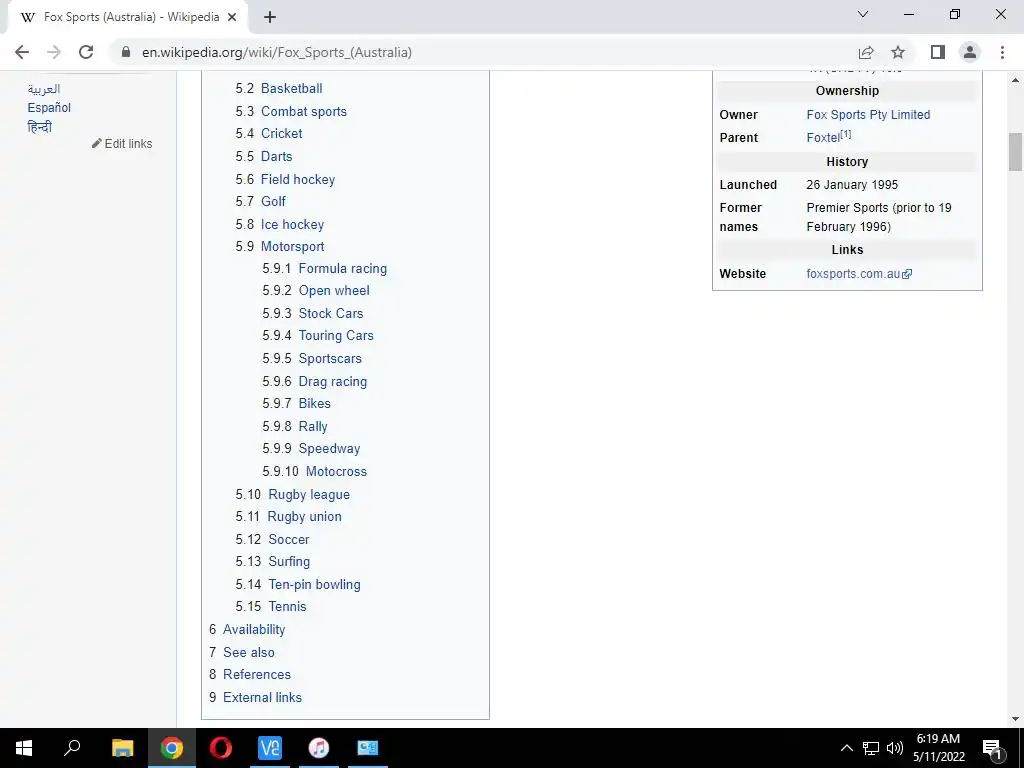Open tab search chevron
This screenshot has height=768, width=1024.
pos(863,14)
